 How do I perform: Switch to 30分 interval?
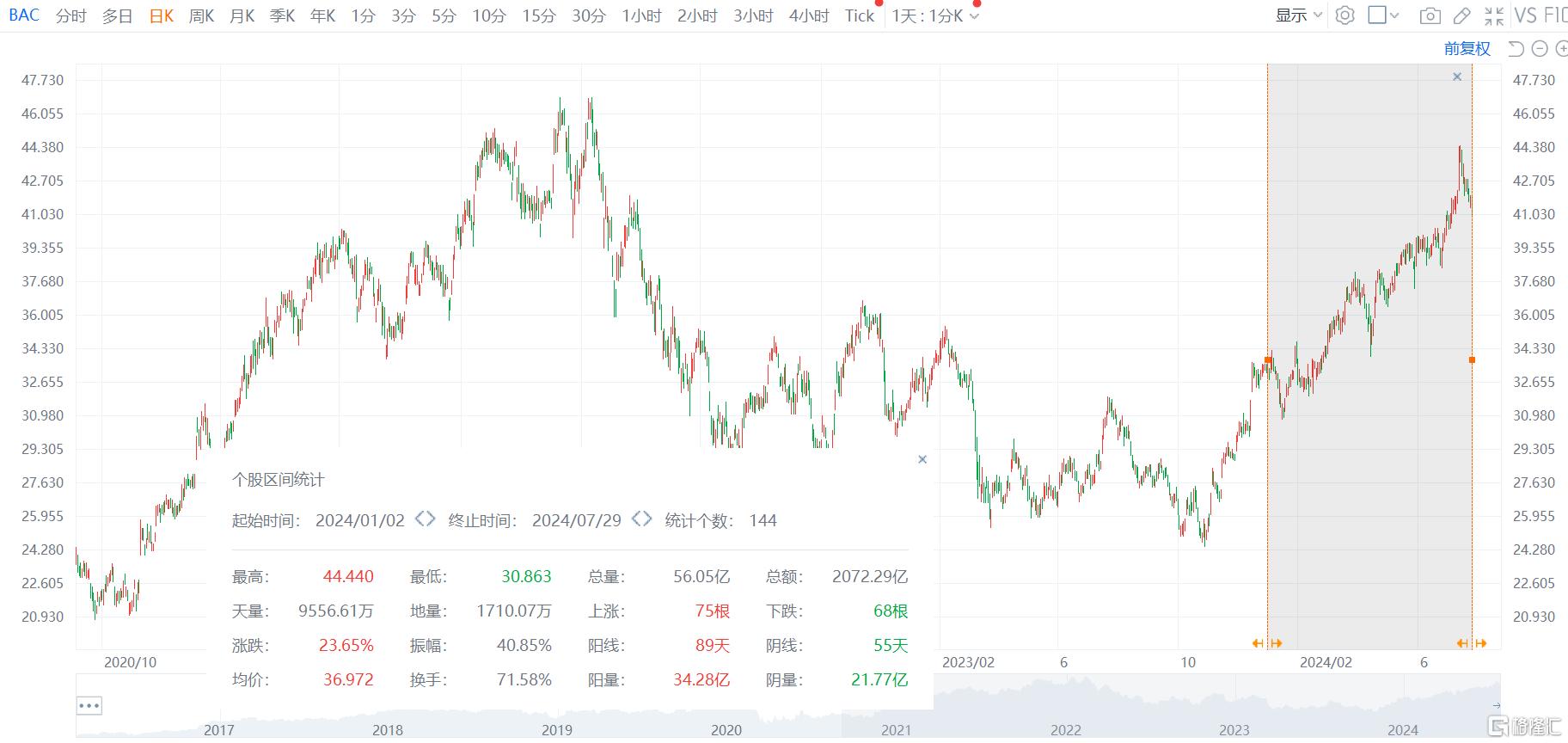tap(589, 15)
